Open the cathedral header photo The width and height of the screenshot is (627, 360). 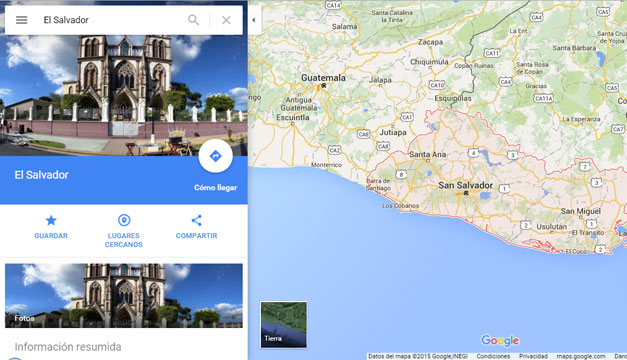124,96
